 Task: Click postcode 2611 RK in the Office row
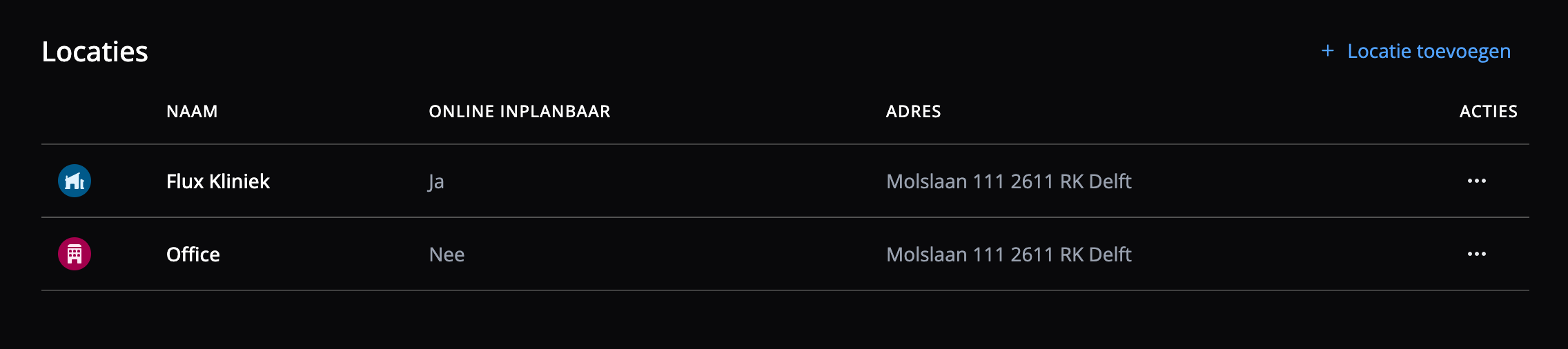point(1047,255)
